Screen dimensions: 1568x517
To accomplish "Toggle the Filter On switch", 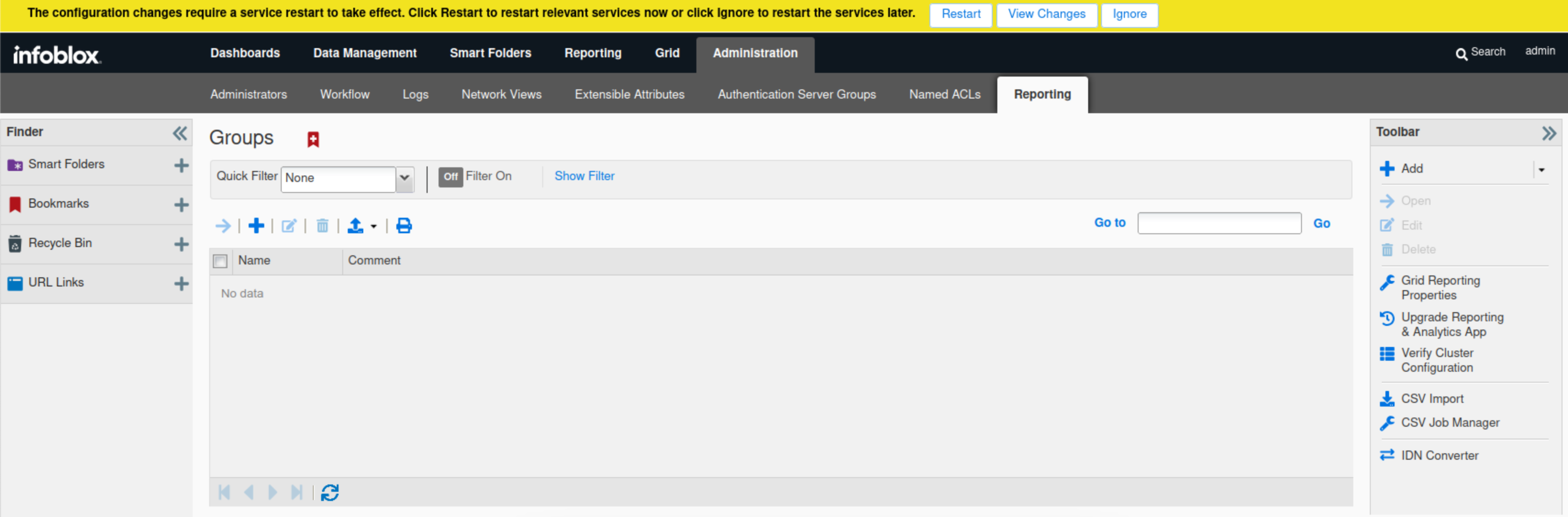I will pyautogui.click(x=450, y=176).
